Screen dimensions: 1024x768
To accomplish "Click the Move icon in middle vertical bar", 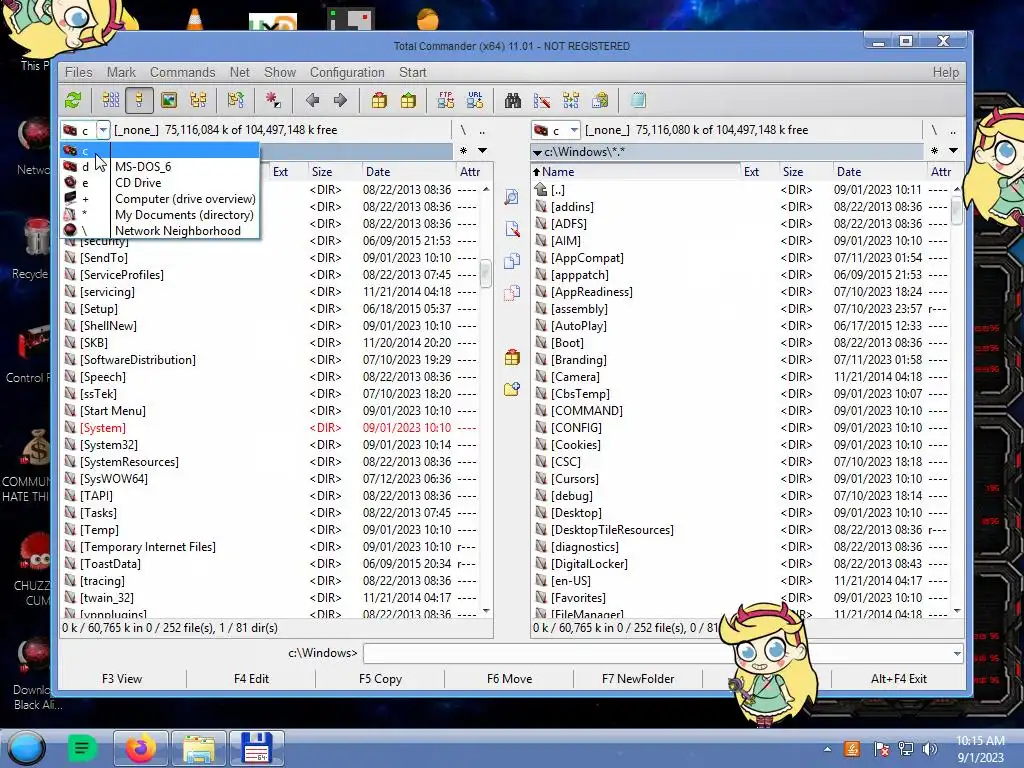I will [x=512, y=293].
